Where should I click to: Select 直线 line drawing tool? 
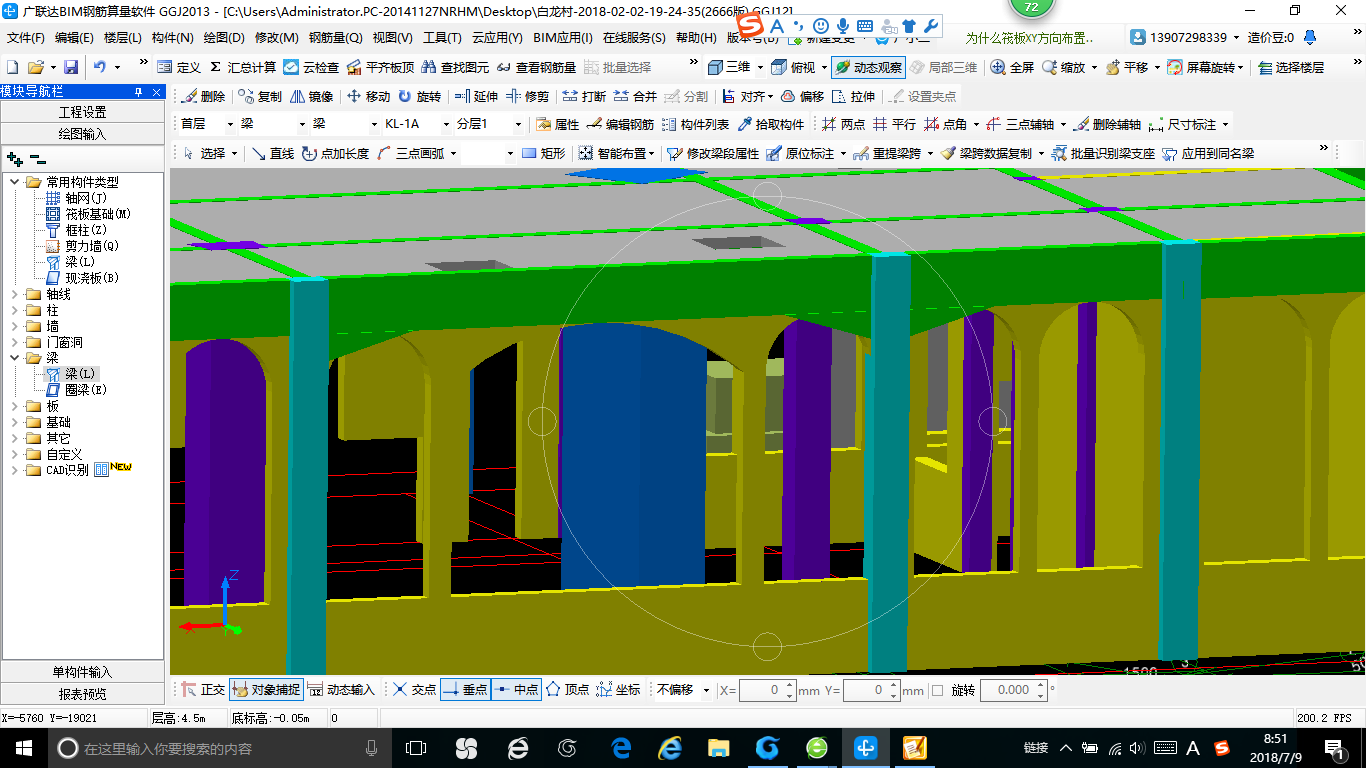tap(273, 153)
